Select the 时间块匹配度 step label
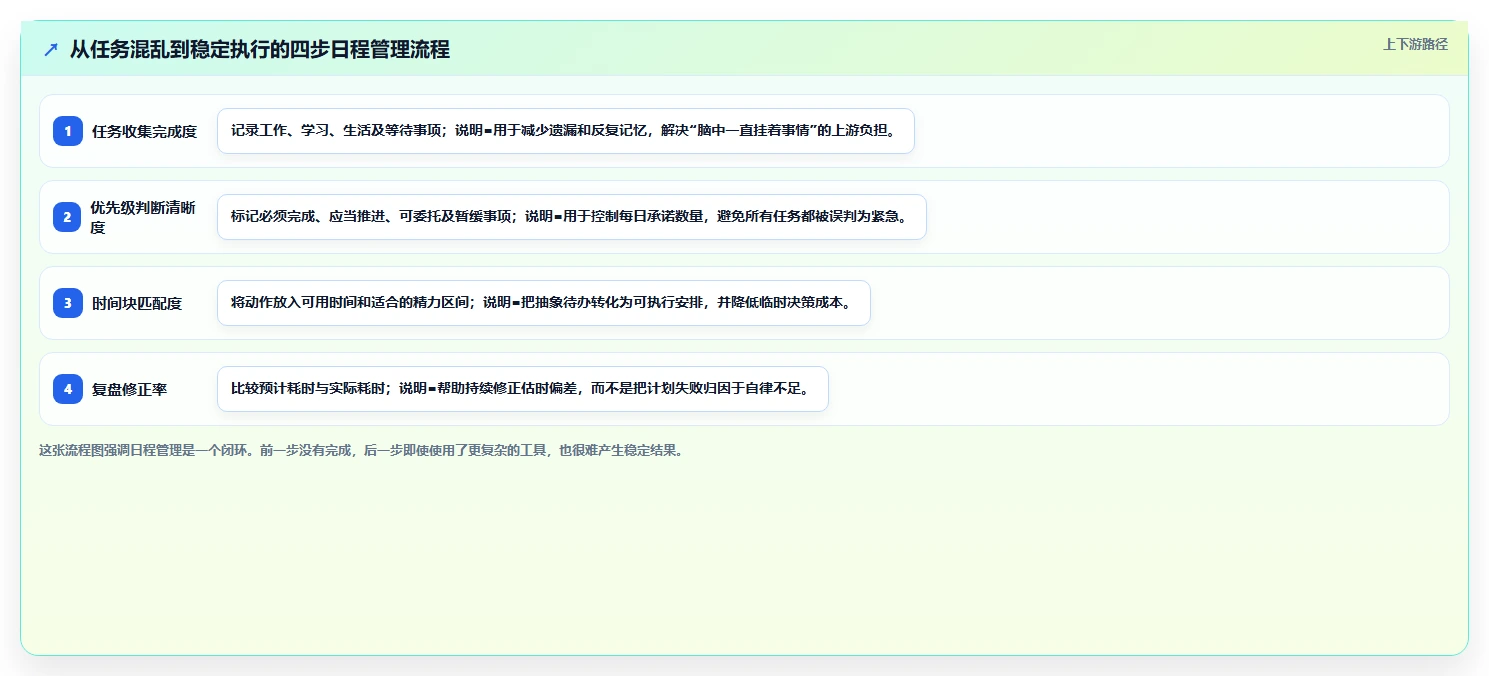 (137, 303)
